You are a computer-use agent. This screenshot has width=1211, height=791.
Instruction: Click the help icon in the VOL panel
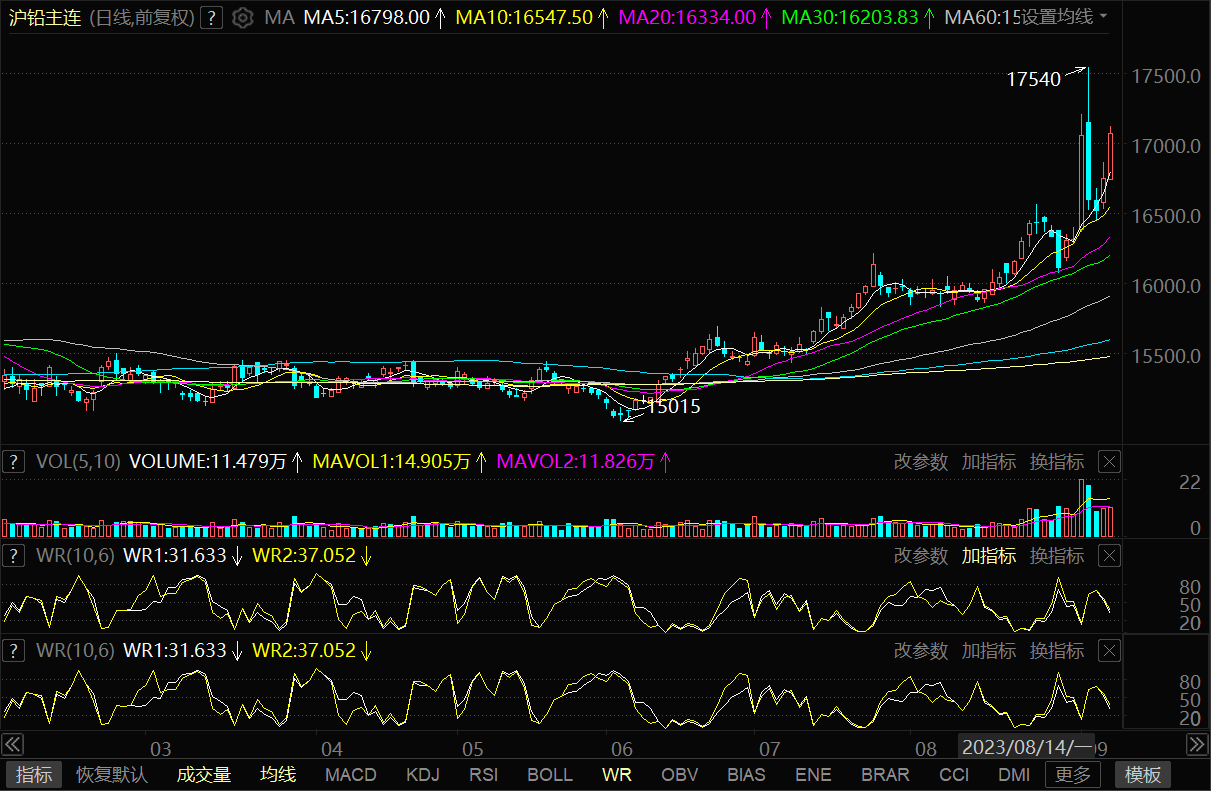point(14,461)
